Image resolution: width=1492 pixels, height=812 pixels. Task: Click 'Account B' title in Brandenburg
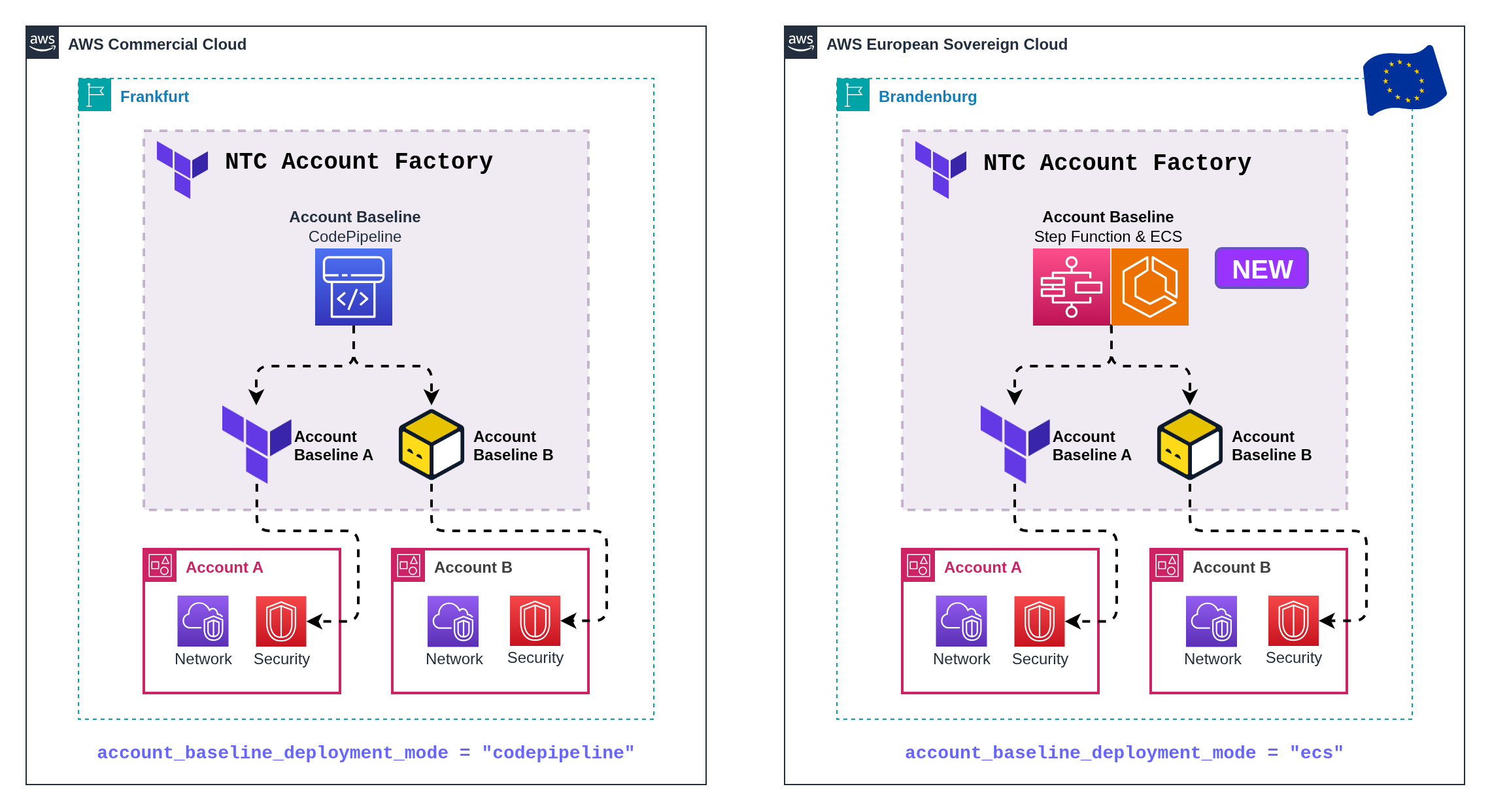pyautogui.click(x=1232, y=567)
